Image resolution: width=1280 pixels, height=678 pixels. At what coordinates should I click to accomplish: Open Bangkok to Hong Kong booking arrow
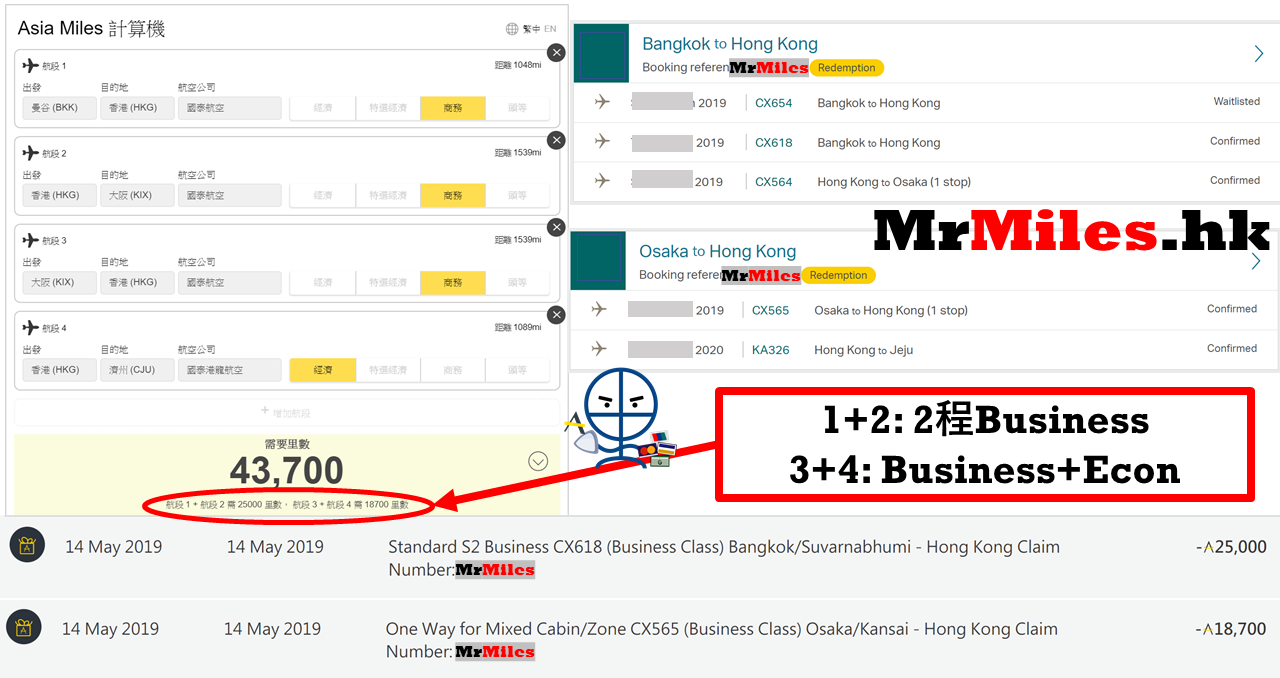click(x=1258, y=54)
